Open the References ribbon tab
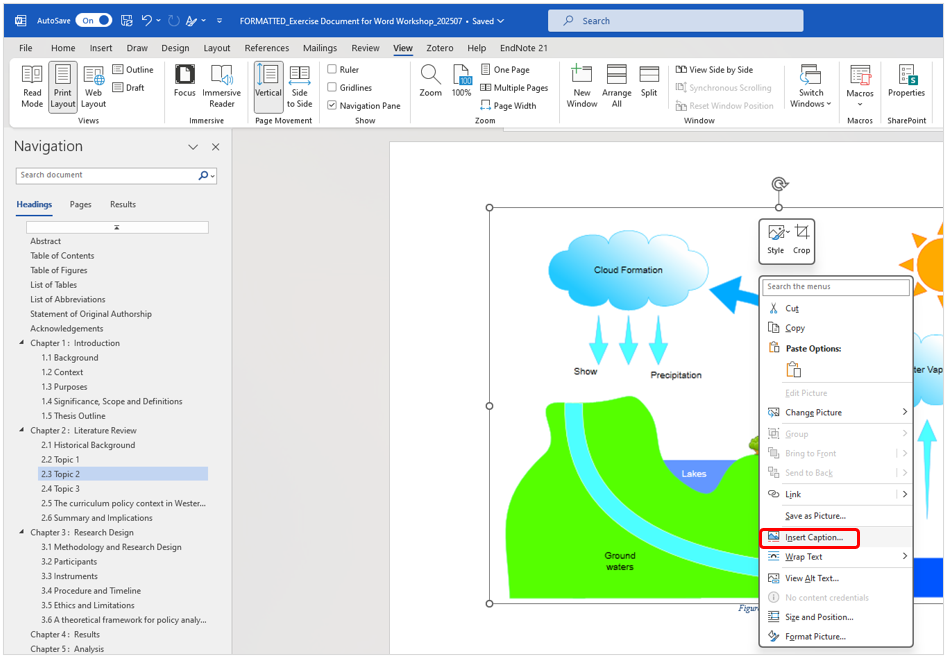The height and width of the screenshot is (658, 945). click(266, 48)
